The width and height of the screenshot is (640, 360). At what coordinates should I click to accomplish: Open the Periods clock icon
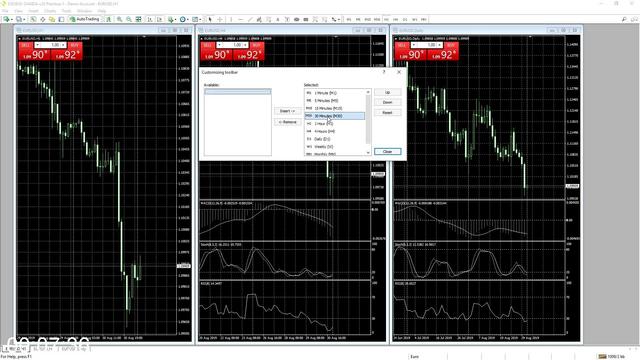pos(184,19)
